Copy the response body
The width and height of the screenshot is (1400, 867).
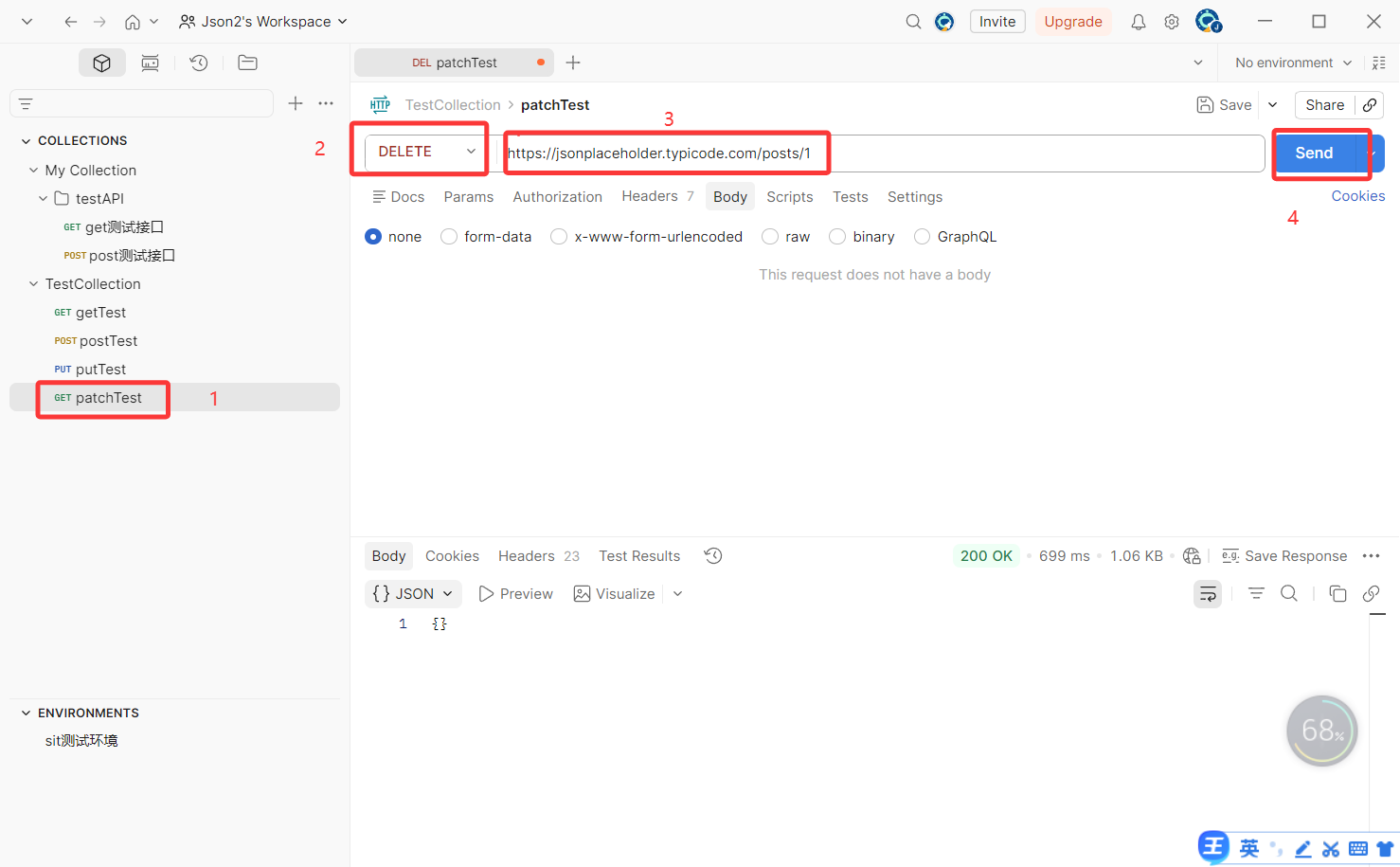pyautogui.click(x=1337, y=593)
